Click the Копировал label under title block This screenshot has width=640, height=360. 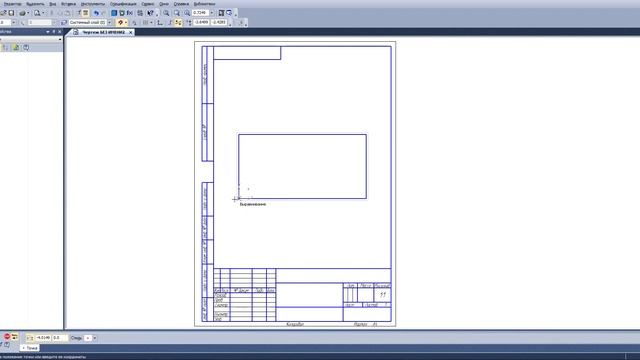pyautogui.click(x=295, y=324)
